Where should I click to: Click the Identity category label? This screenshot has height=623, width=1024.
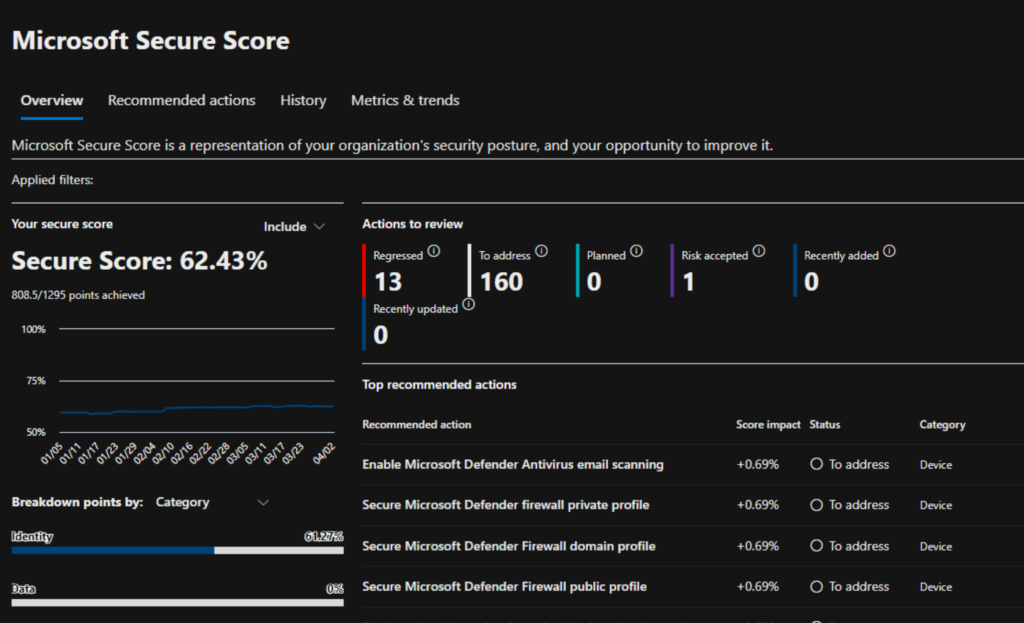coord(32,536)
